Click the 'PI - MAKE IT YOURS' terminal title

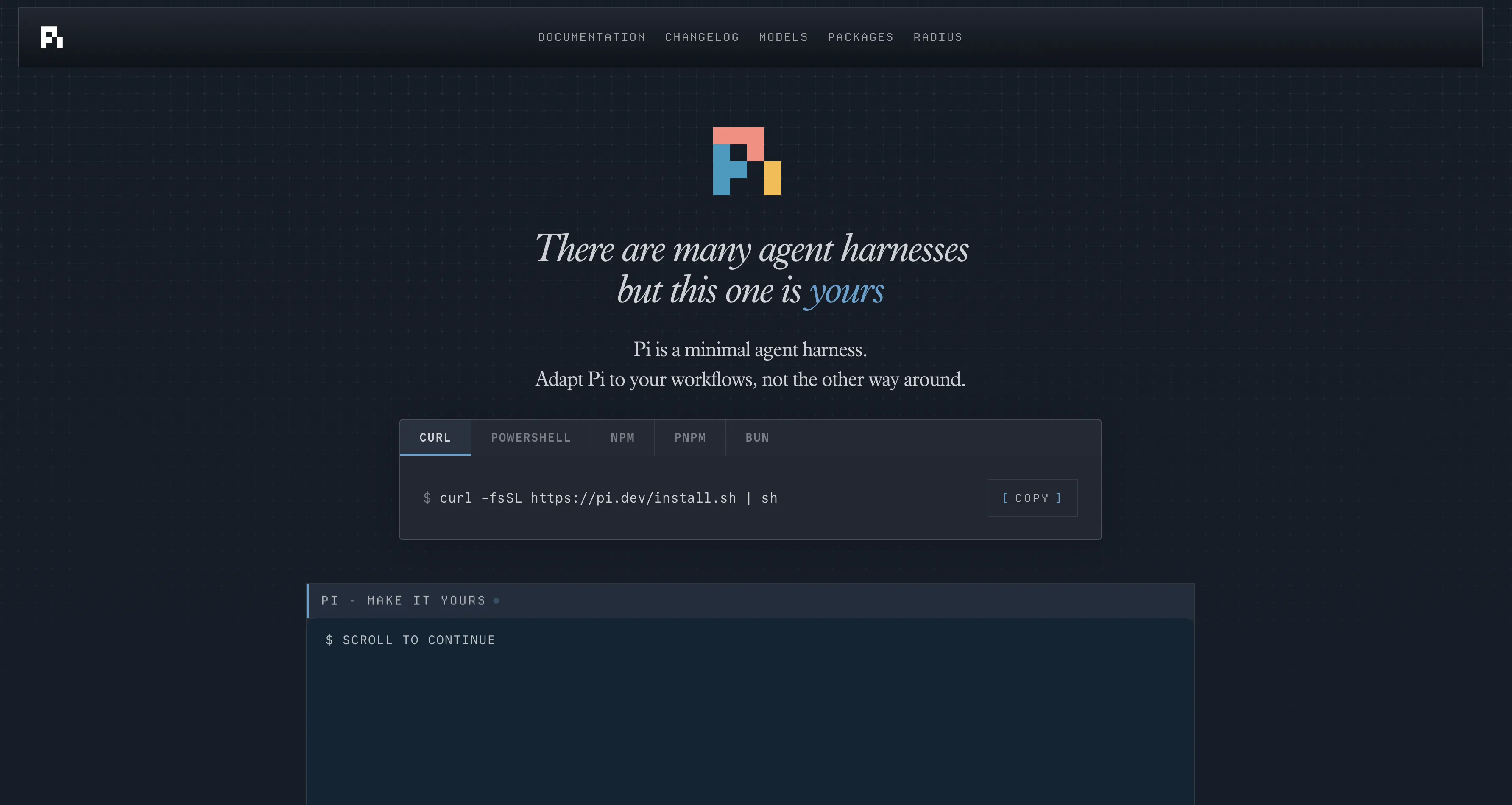(403, 600)
